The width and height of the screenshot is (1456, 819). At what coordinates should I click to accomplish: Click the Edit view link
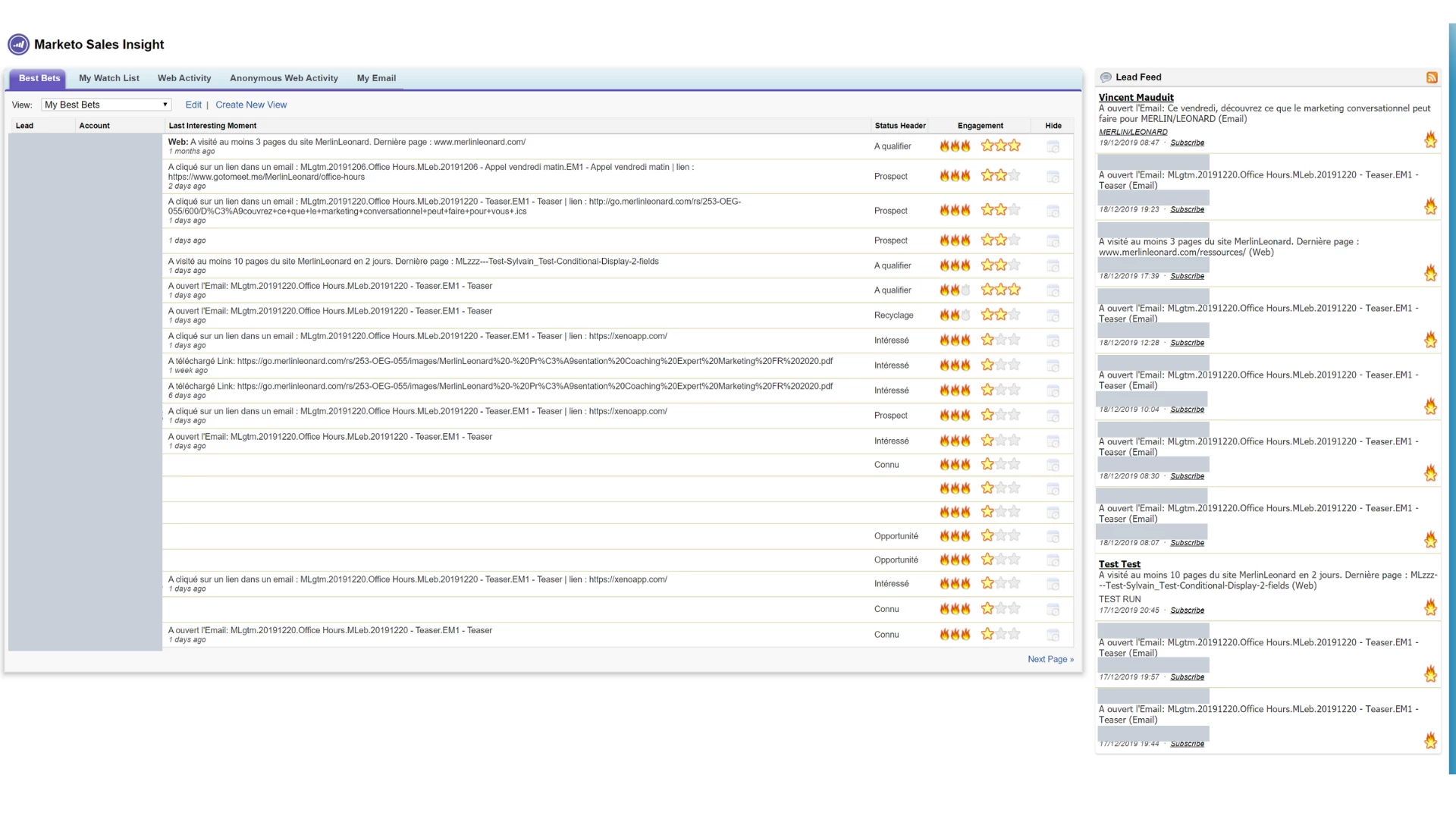pyautogui.click(x=193, y=105)
